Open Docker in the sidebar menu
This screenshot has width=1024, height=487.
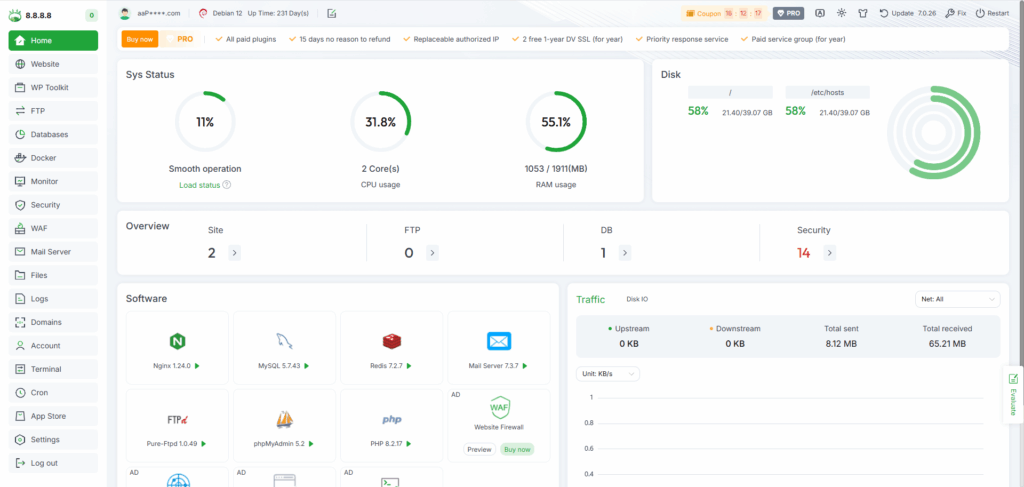click(43, 158)
